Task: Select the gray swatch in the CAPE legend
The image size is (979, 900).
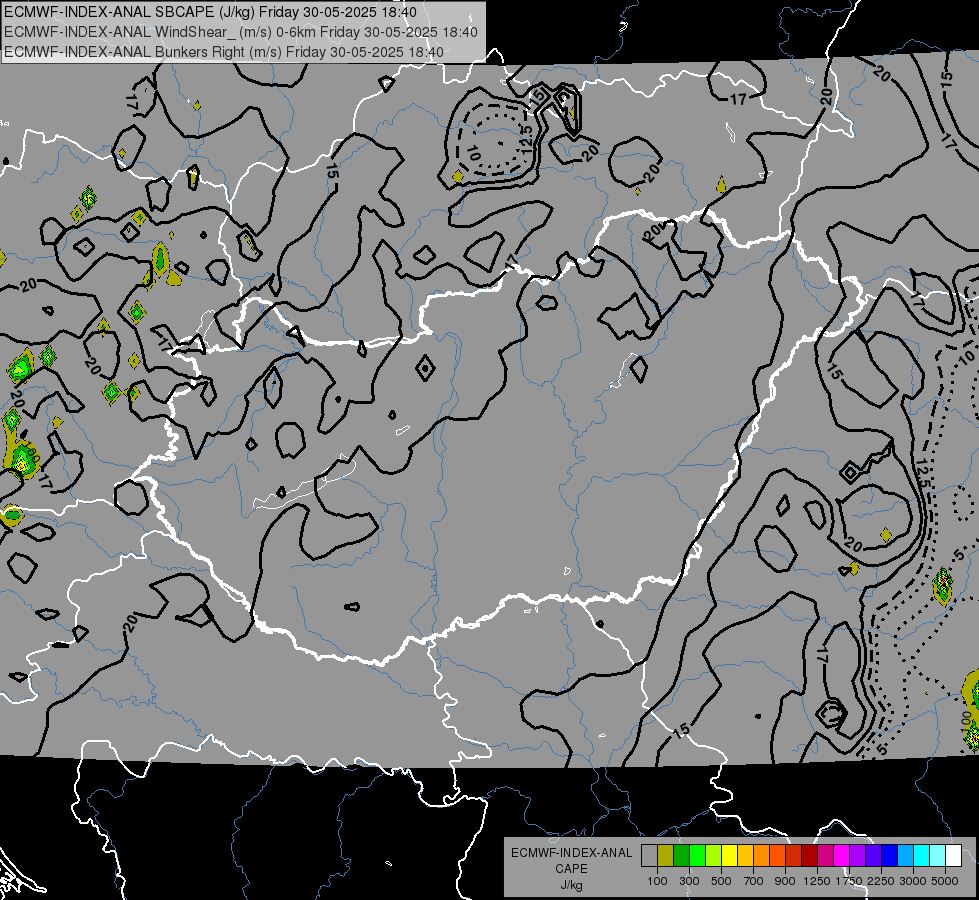Action: click(649, 856)
